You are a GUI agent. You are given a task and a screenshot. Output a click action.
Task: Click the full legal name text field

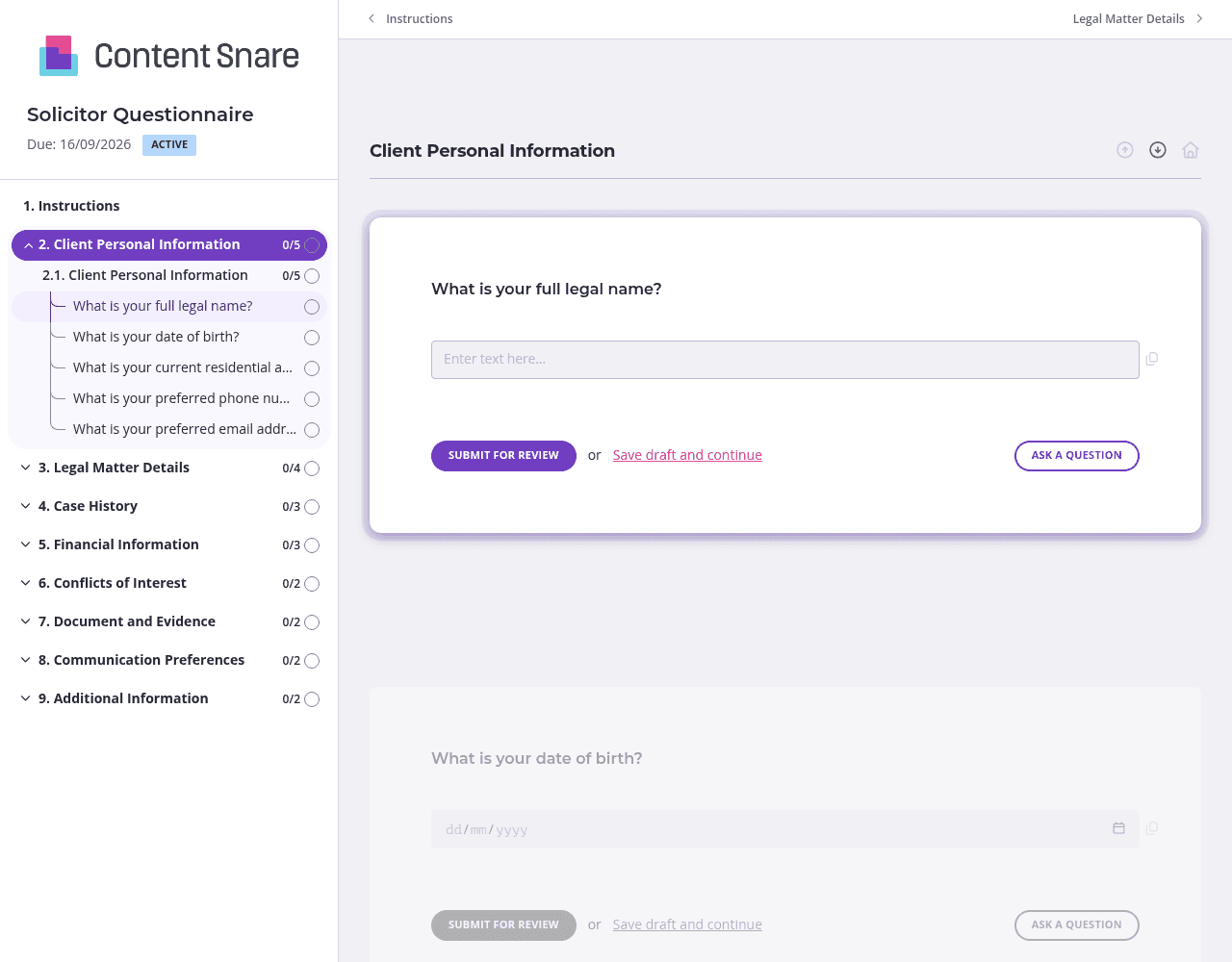click(785, 360)
